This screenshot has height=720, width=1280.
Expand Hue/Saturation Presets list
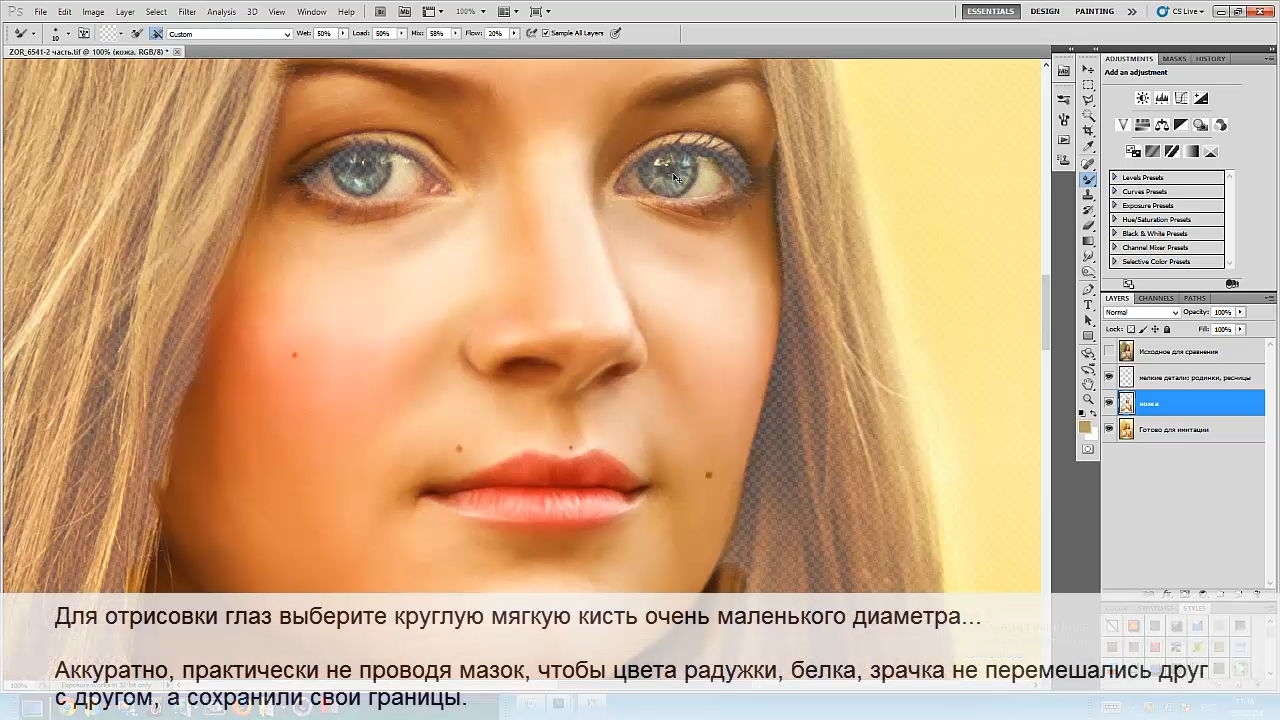pyautogui.click(x=1114, y=220)
